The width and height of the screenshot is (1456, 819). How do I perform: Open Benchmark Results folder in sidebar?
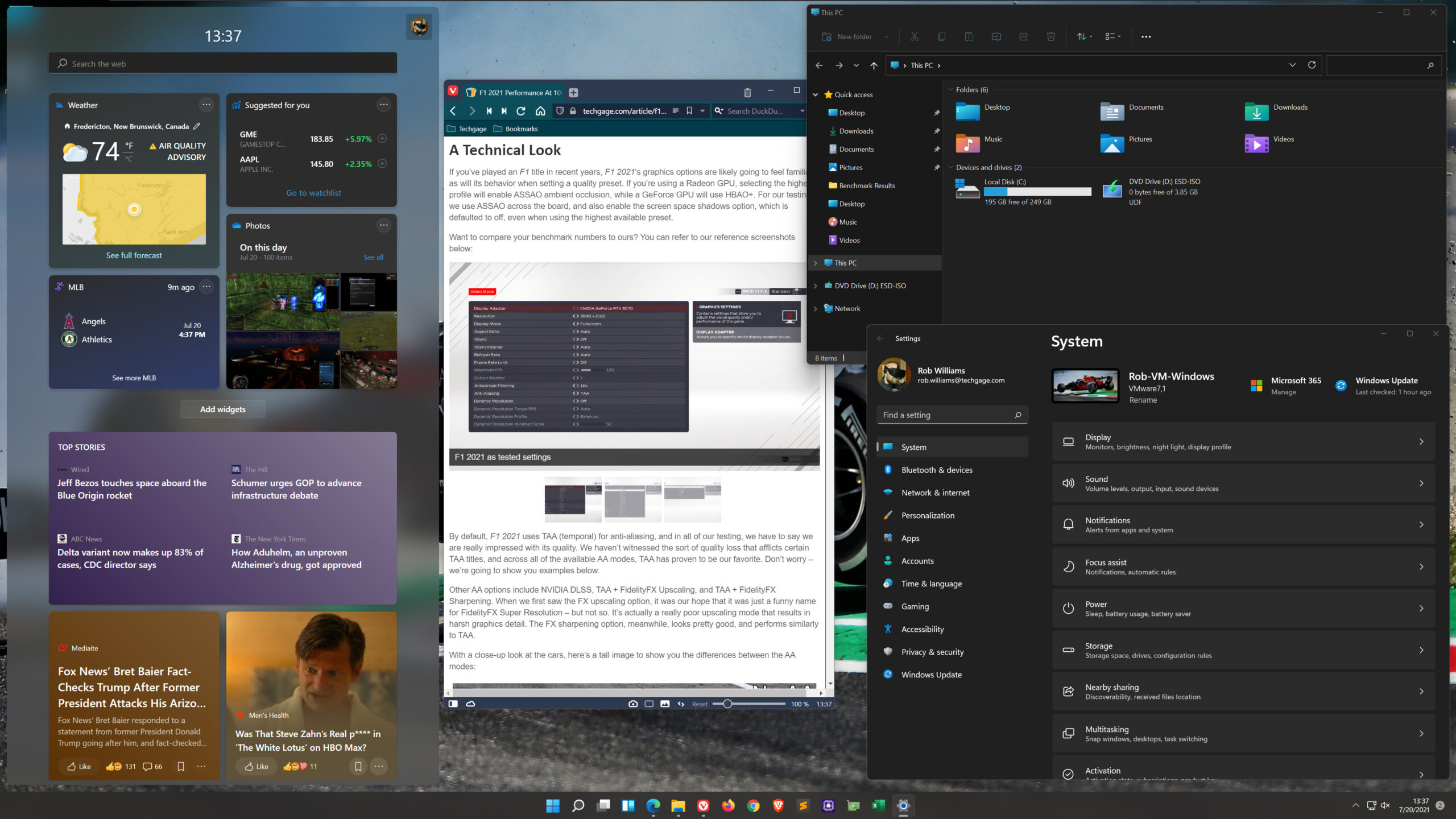point(862,185)
